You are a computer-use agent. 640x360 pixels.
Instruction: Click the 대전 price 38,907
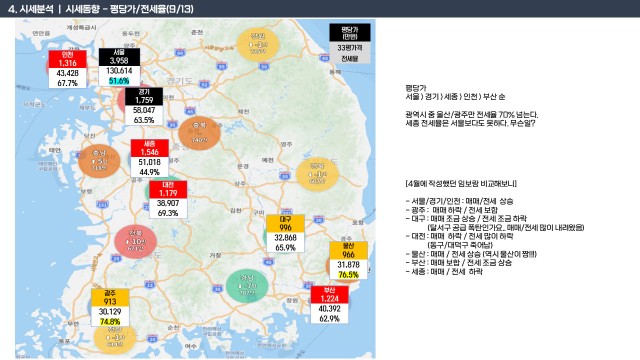tap(168, 203)
